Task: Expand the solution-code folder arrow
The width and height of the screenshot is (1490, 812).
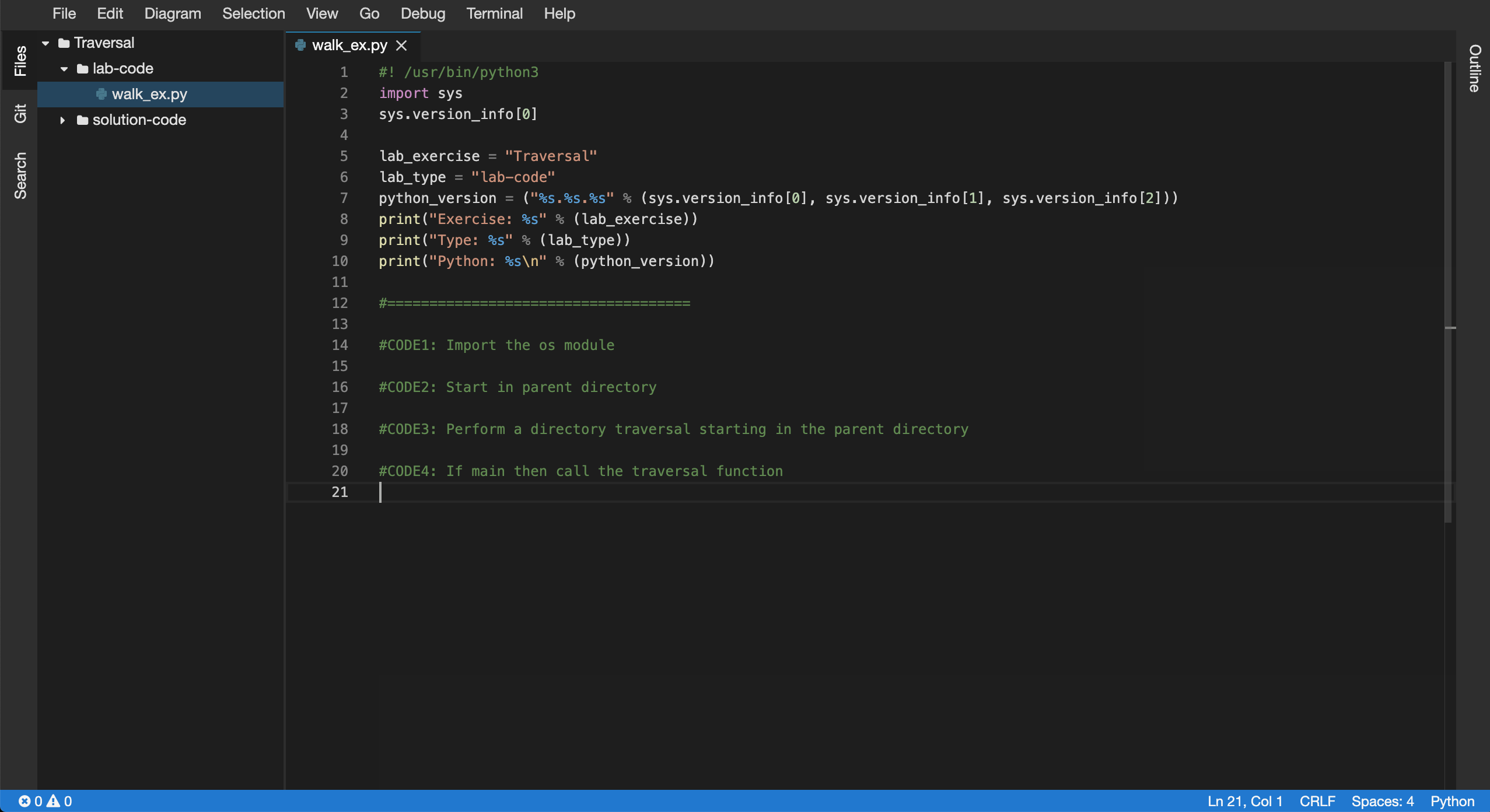Action: point(62,120)
